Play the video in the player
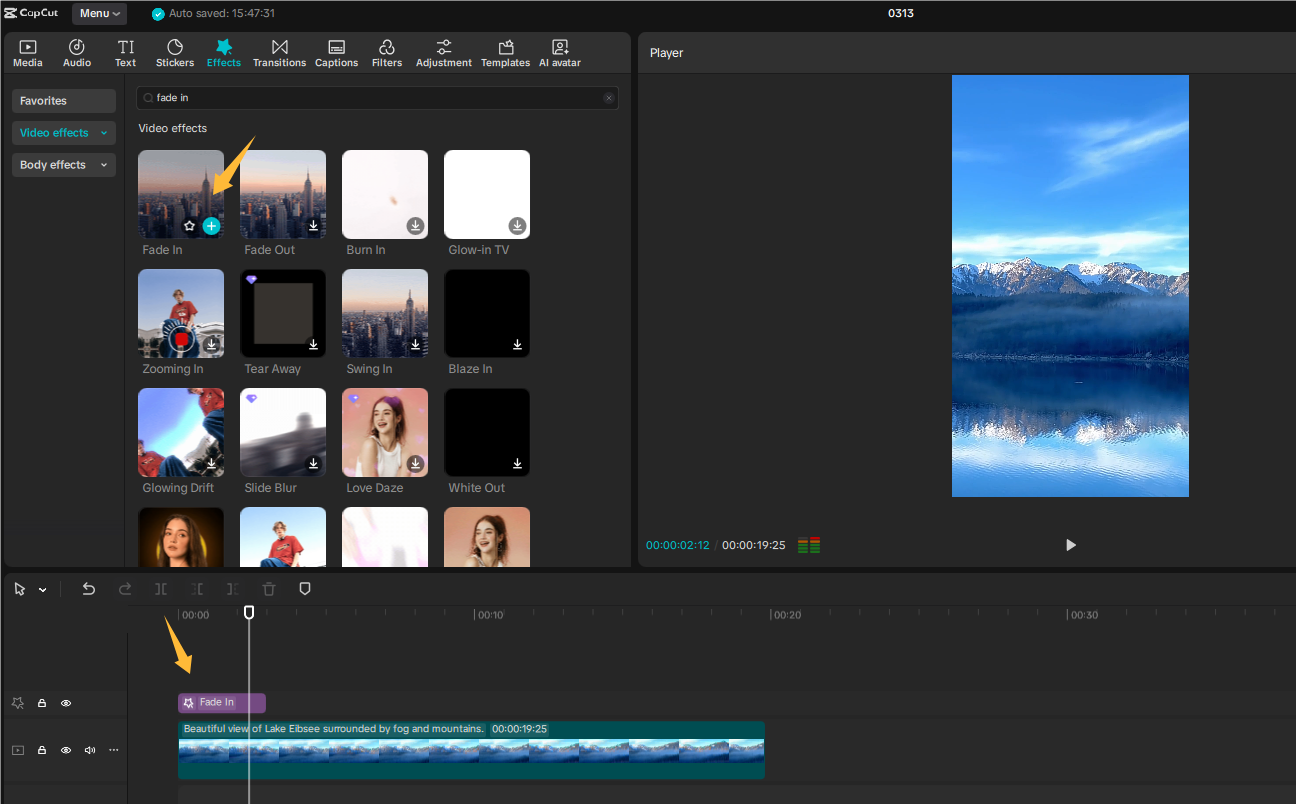Screen dimensions: 1296x804 pyautogui.click(x=1070, y=545)
